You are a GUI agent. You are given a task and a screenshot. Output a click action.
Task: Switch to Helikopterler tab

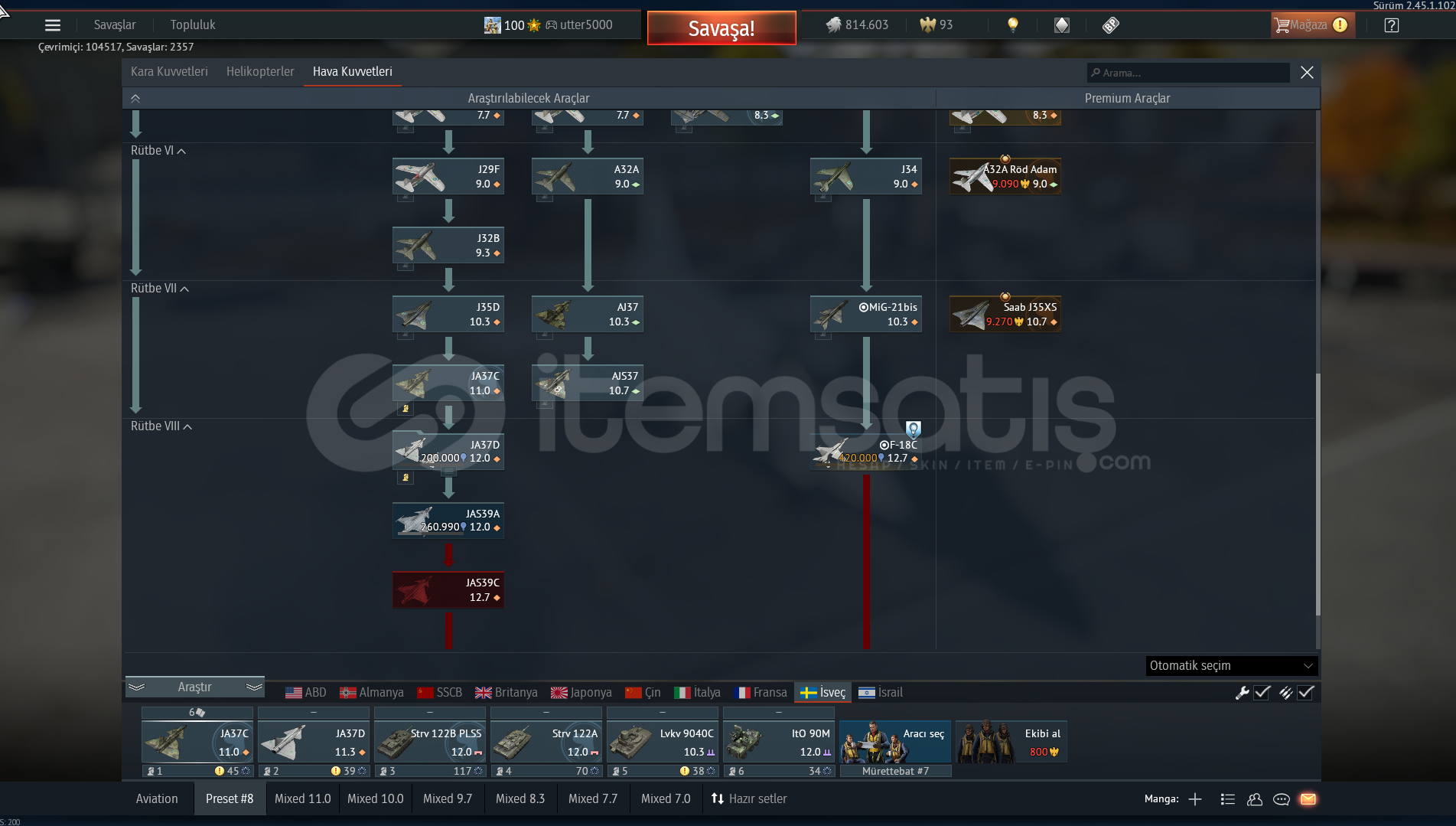click(x=260, y=71)
